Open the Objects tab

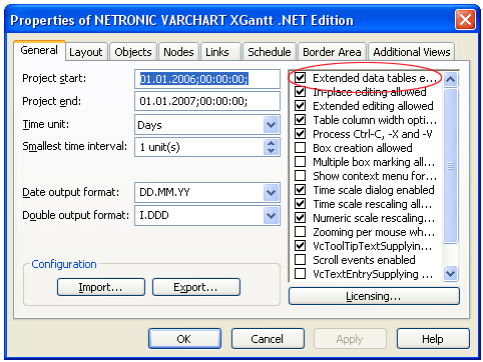point(133,52)
